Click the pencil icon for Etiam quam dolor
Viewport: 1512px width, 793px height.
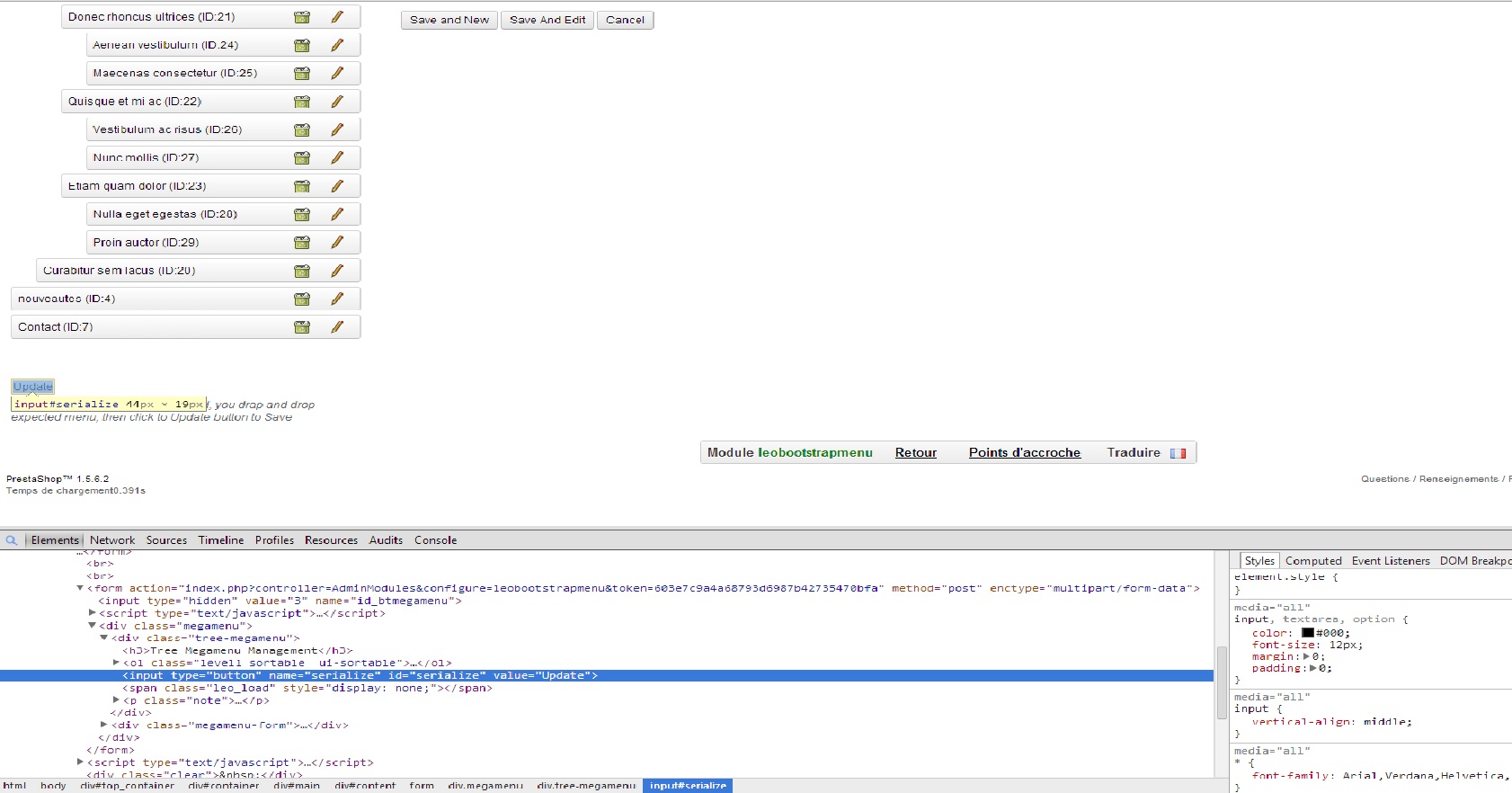337,186
